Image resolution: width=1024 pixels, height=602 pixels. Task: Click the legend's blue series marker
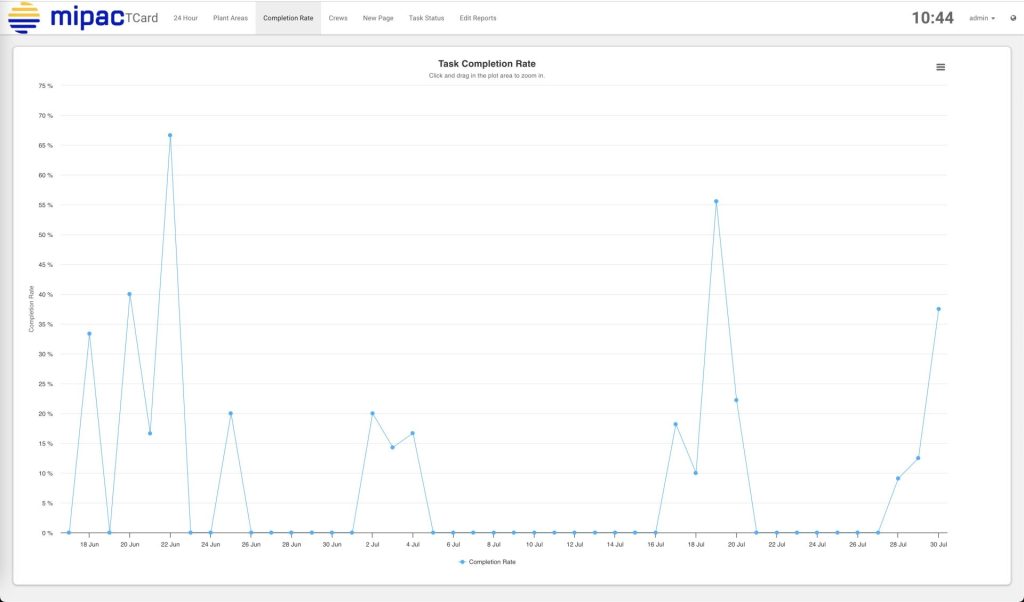click(x=462, y=562)
